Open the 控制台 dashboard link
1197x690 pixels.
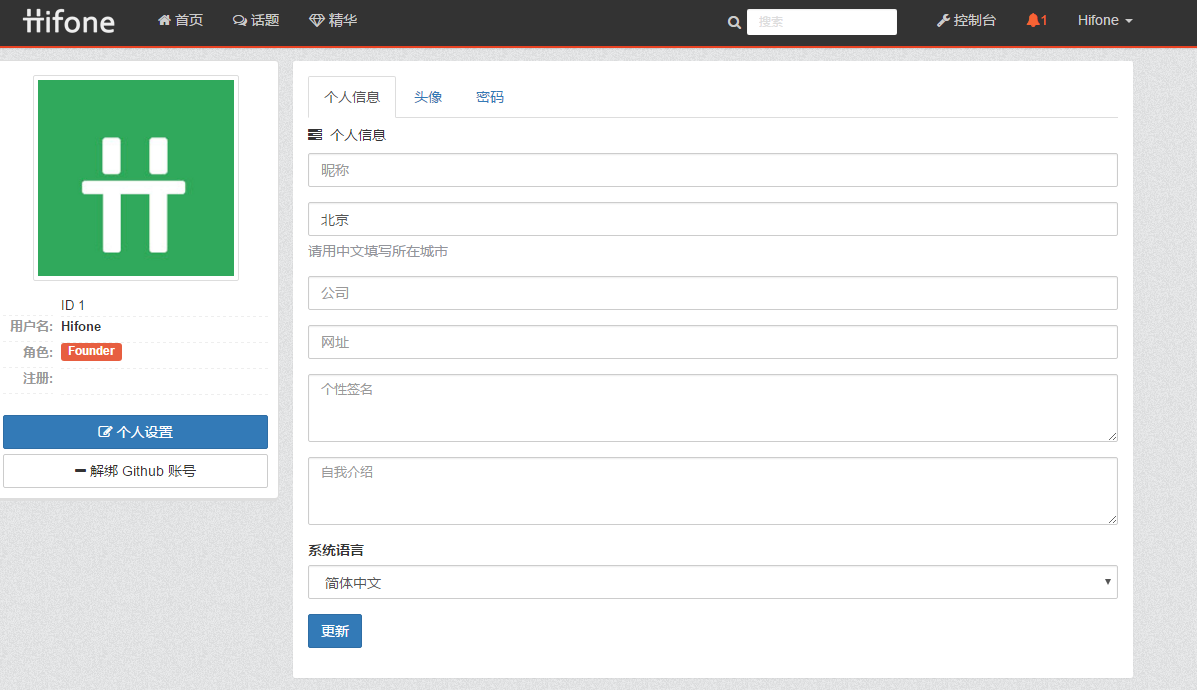click(x=966, y=21)
